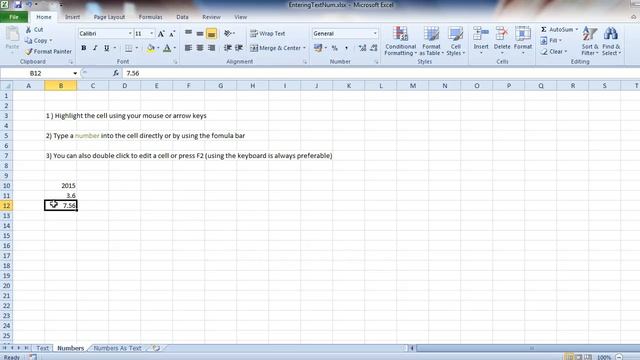Select highlighted Bottom Align button
The image size is (640, 360).
tap(211, 33)
